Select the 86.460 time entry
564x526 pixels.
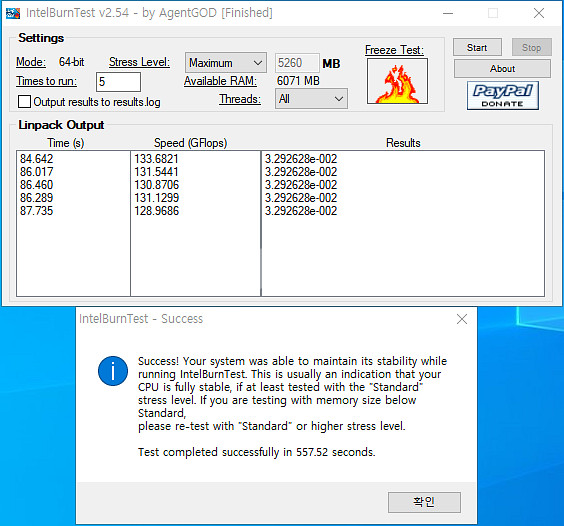[x=37, y=185]
